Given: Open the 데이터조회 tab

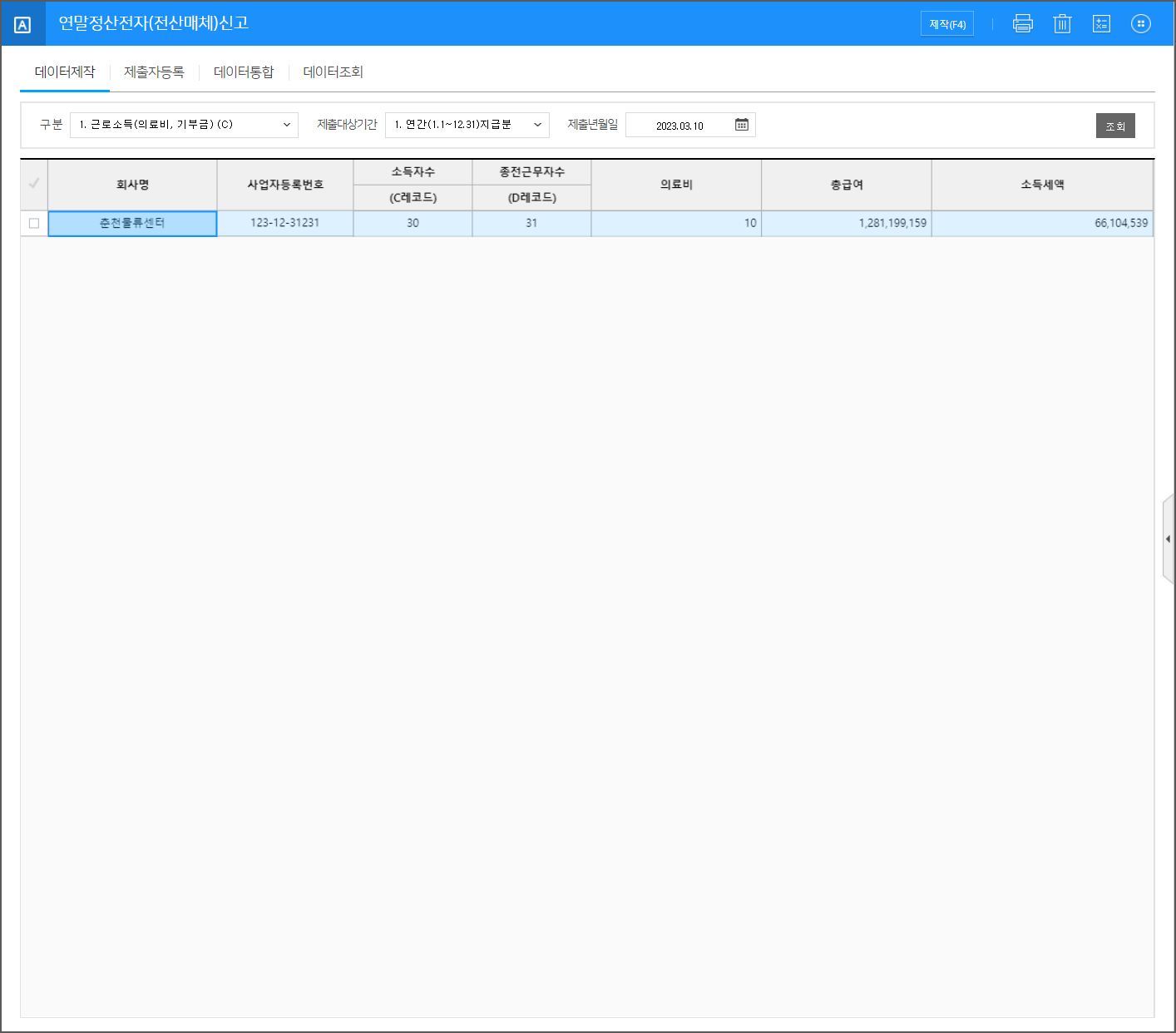Looking at the screenshot, I should (334, 72).
